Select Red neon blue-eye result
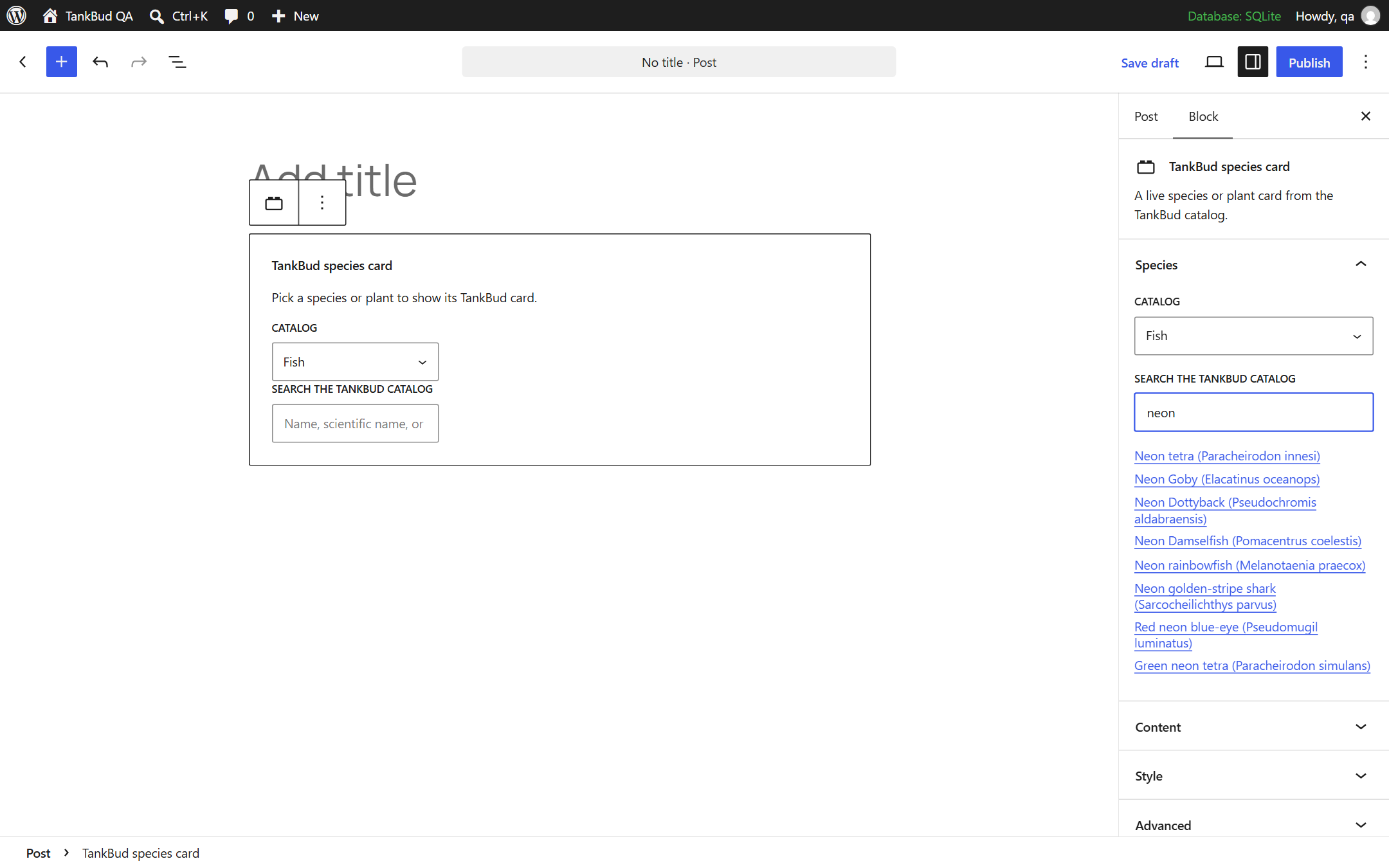Viewport: 1389px width, 868px height. [x=1226, y=635]
